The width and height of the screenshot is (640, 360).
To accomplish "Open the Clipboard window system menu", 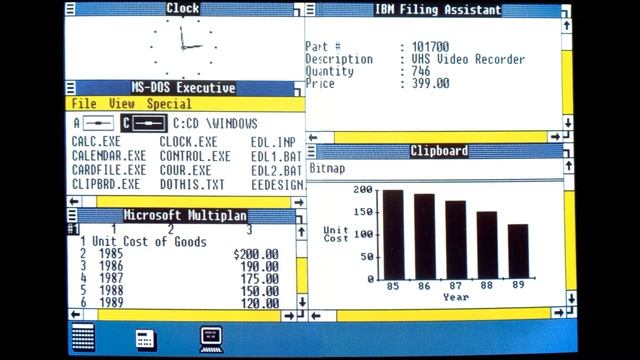I will [x=311, y=151].
